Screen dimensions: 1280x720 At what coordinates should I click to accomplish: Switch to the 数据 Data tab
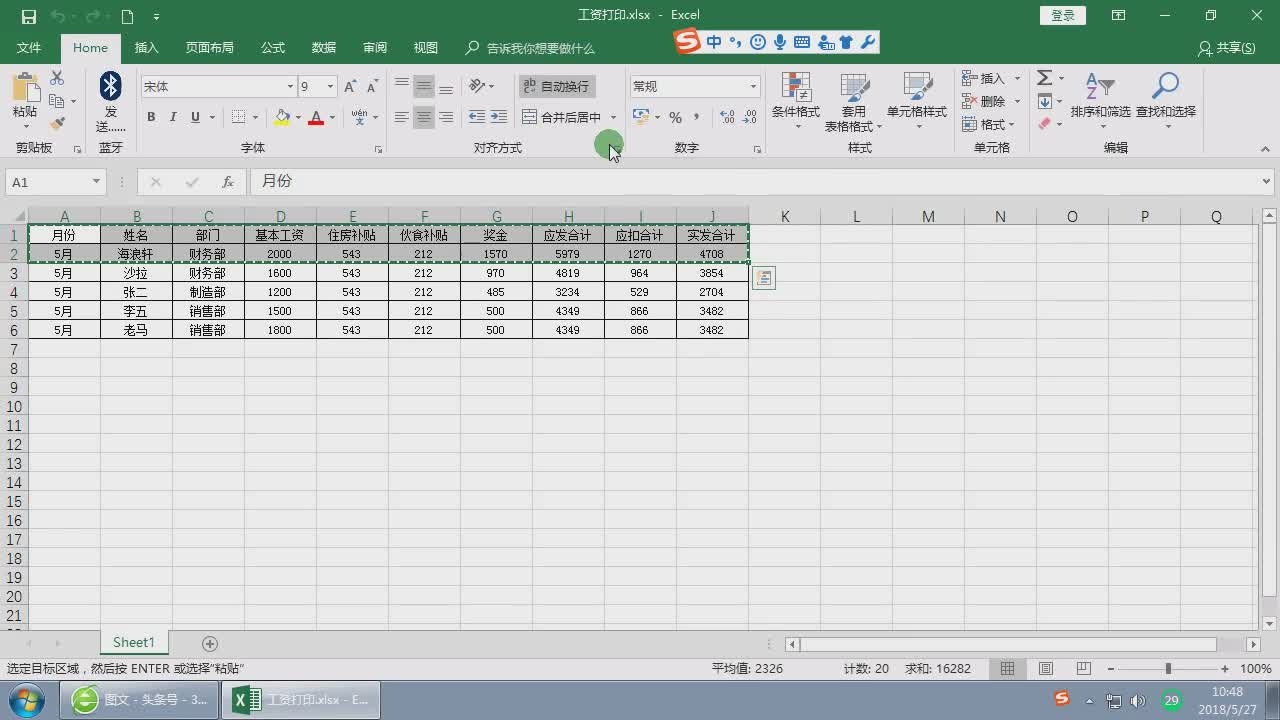(324, 48)
